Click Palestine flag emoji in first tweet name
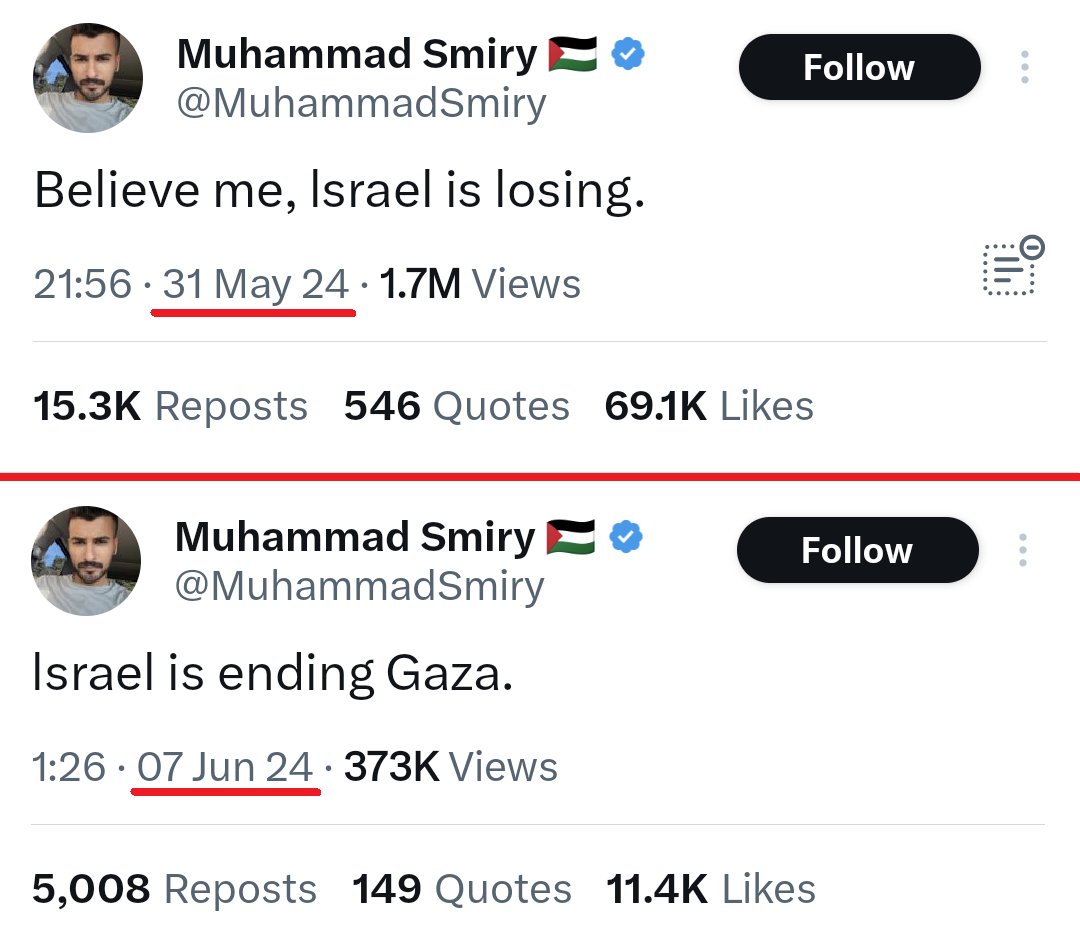1080x952 pixels. click(x=572, y=54)
